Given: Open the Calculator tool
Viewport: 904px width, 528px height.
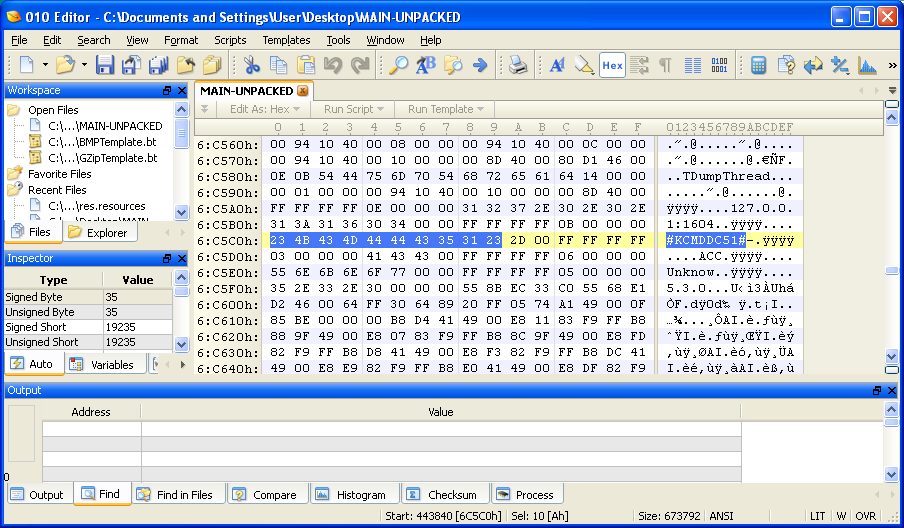Looking at the screenshot, I should 759,66.
